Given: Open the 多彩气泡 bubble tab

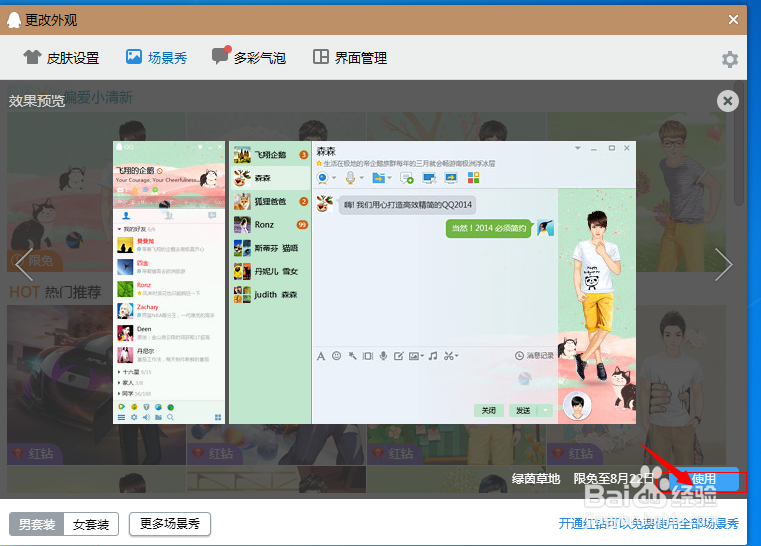Looking at the screenshot, I should point(249,57).
